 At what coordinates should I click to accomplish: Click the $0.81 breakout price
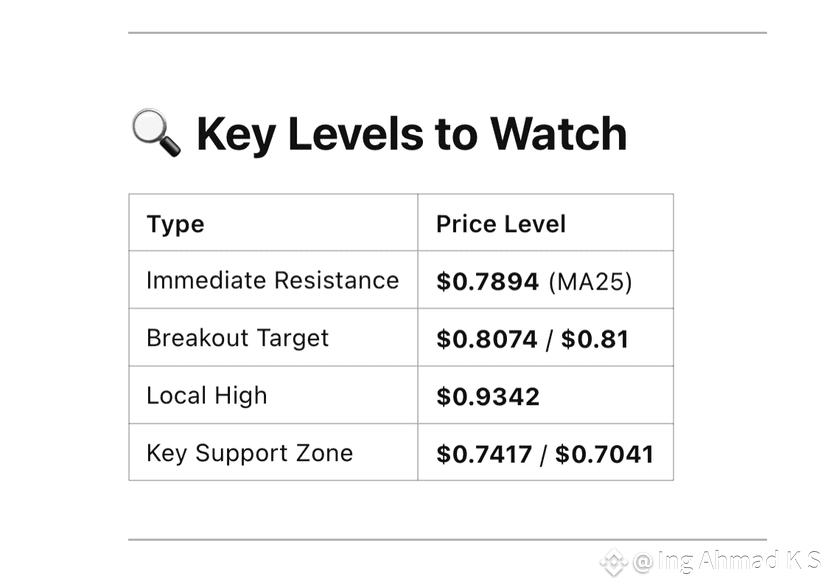tap(595, 339)
